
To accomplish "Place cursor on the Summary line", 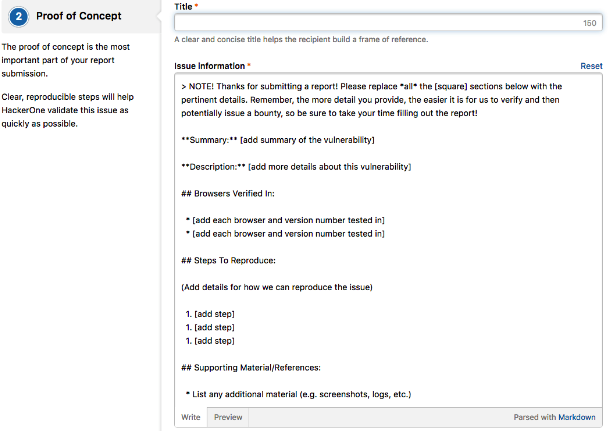I will coord(278,139).
